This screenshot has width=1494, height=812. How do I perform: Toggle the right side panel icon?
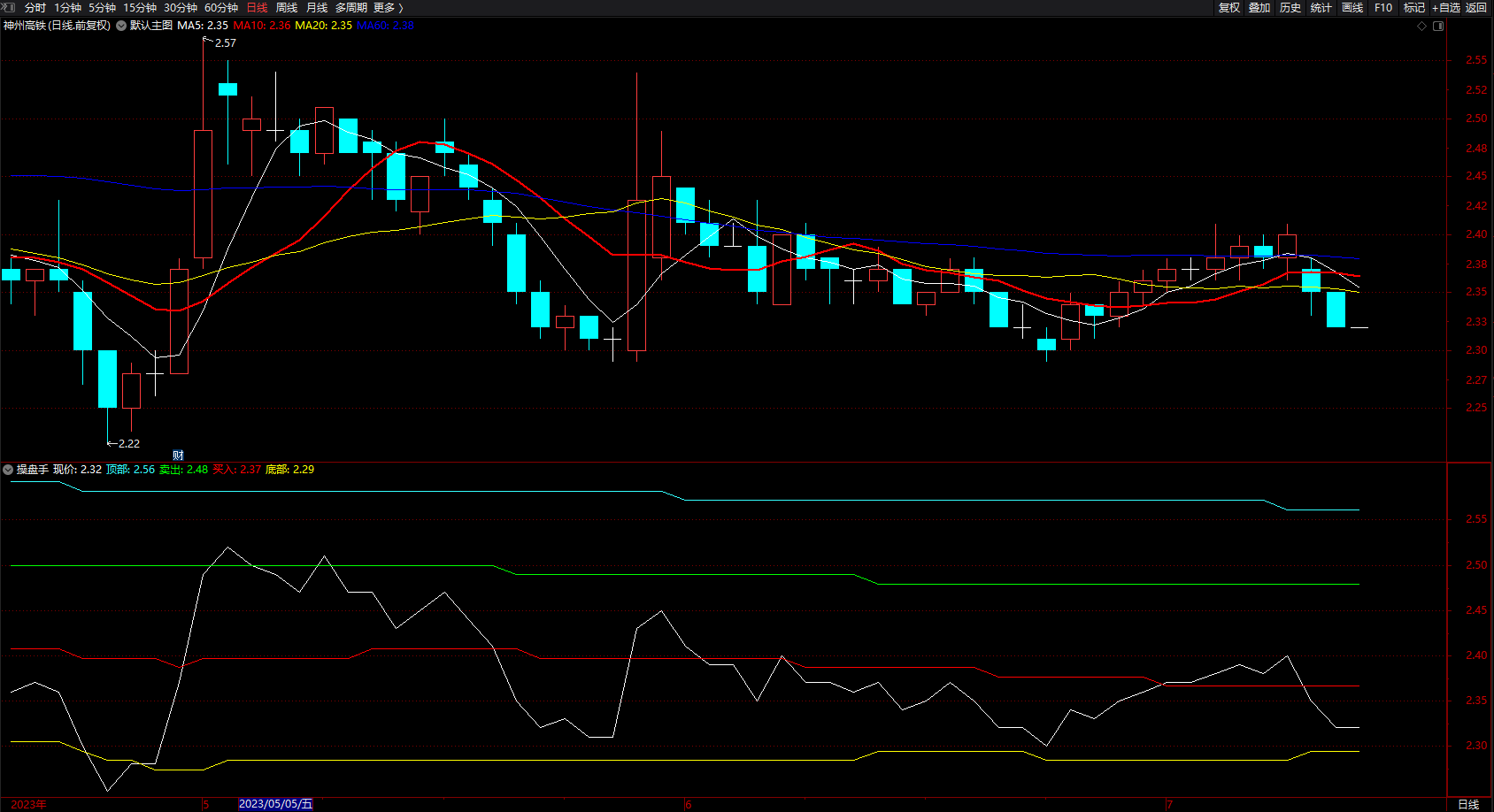pyautogui.click(x=1438, y=26)
